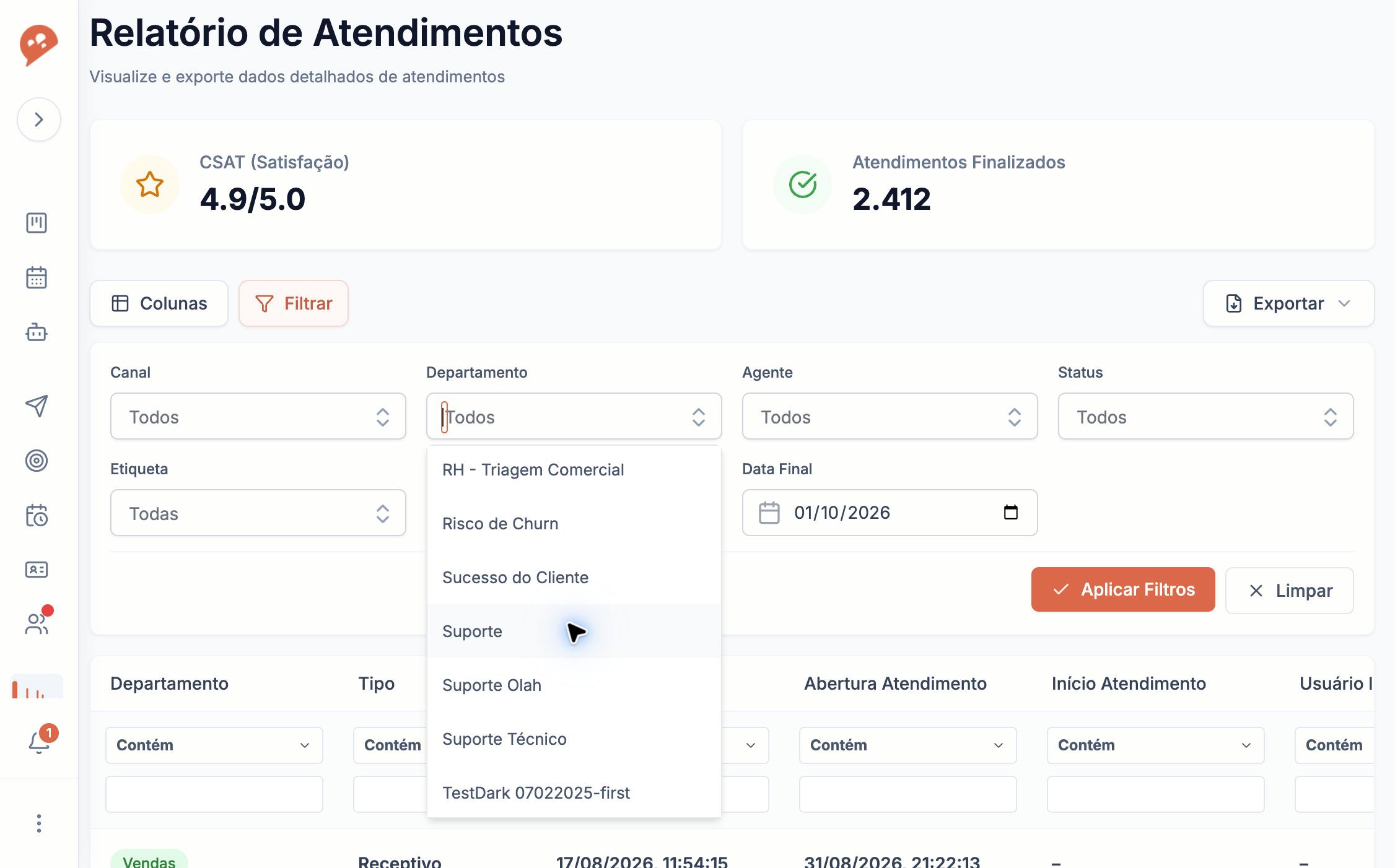The height and width of the screenshot is (868, 1395).
Task: Open the scheduled calendar clock icon
Action: coord(37,515)
